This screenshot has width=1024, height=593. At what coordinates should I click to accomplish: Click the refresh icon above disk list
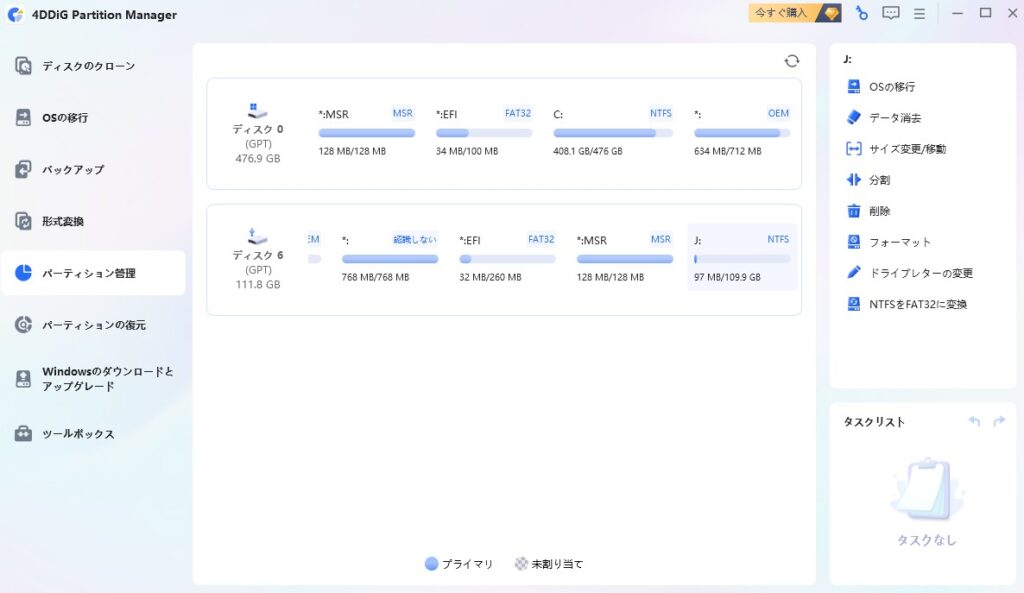[791, 61]
